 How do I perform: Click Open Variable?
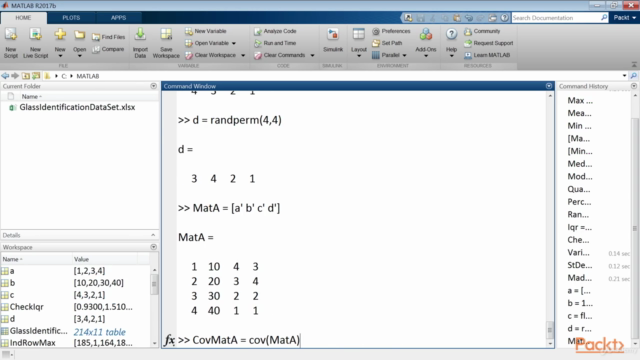point(207,43)
